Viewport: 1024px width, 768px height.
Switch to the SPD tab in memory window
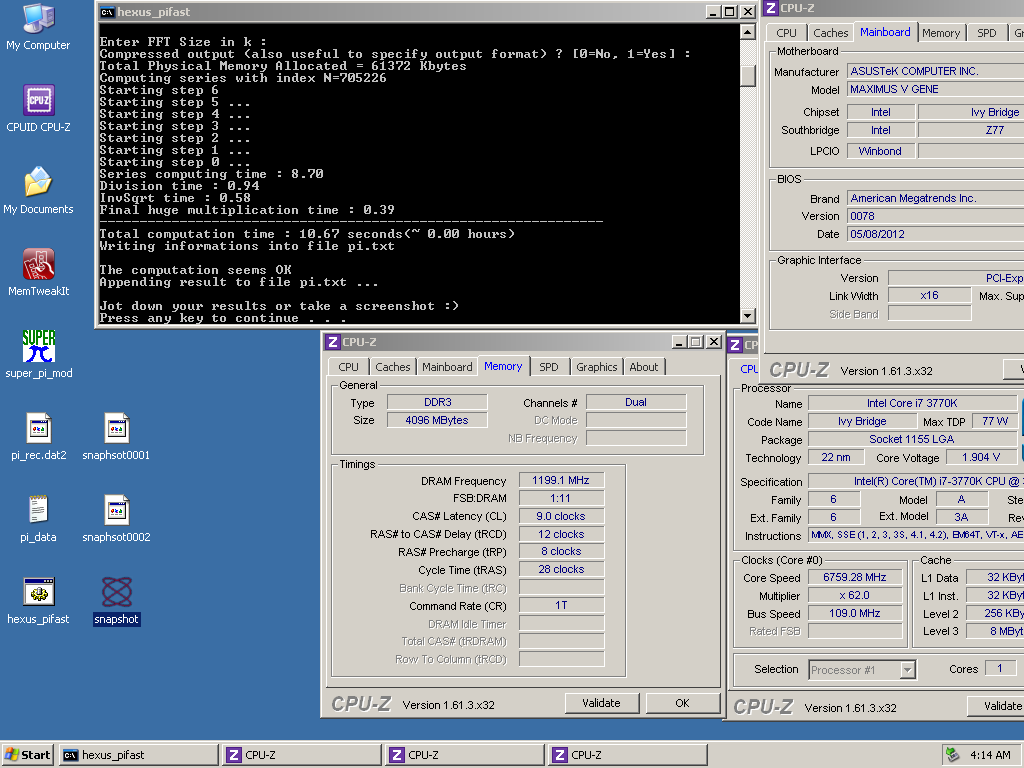tap(549, 367)
